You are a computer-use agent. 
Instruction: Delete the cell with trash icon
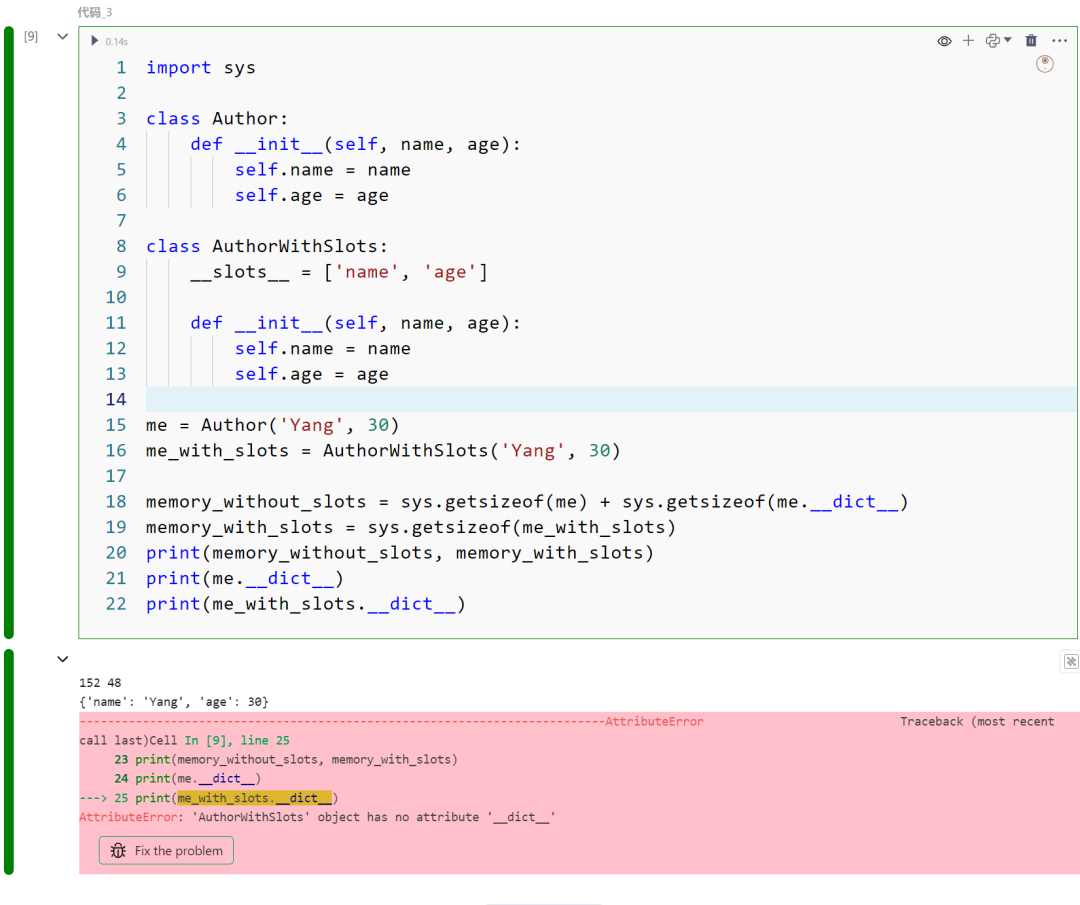point(1031,41)
